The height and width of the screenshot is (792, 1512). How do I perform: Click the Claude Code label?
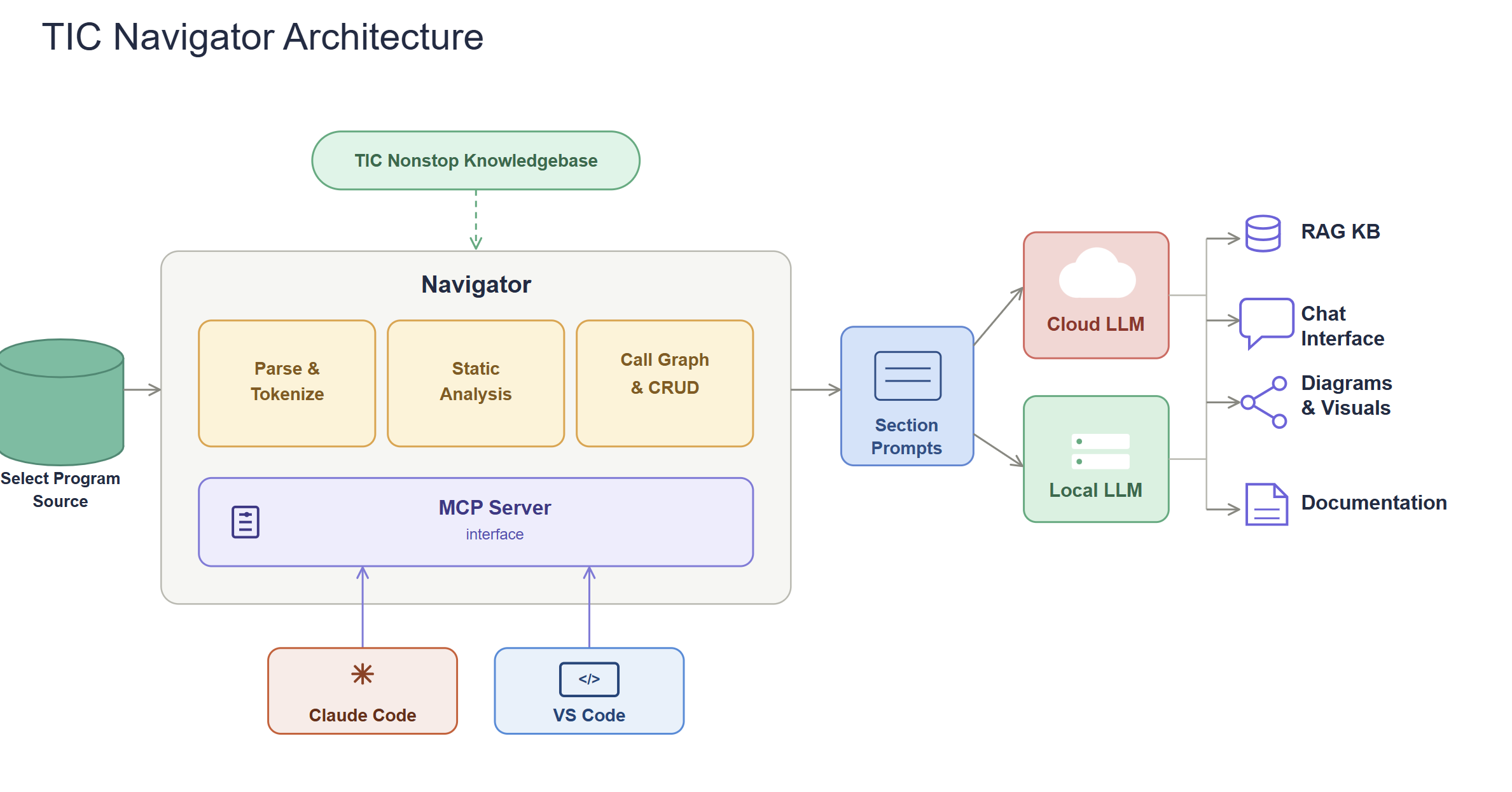coord(363,715)
